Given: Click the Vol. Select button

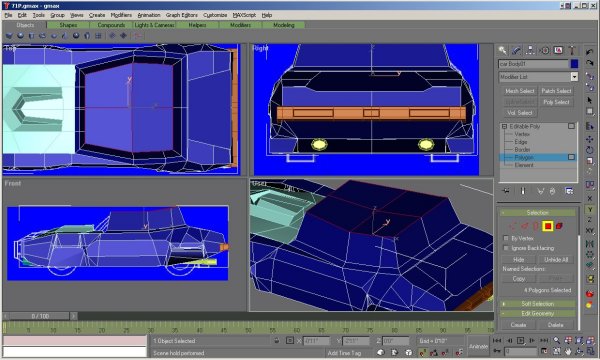Looking at the screenshot, I should (519, 113).
